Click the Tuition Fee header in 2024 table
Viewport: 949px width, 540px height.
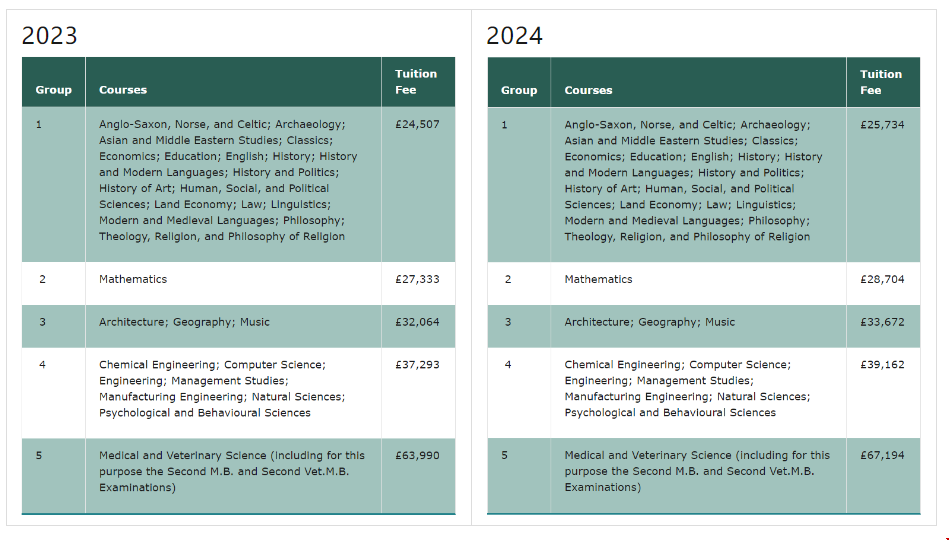point(881,82)
